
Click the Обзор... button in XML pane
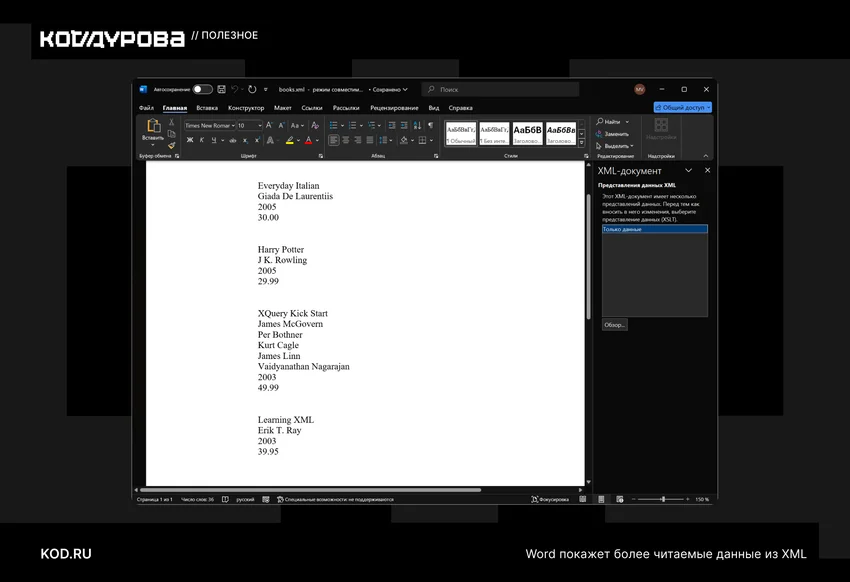[x=615, y=325]
